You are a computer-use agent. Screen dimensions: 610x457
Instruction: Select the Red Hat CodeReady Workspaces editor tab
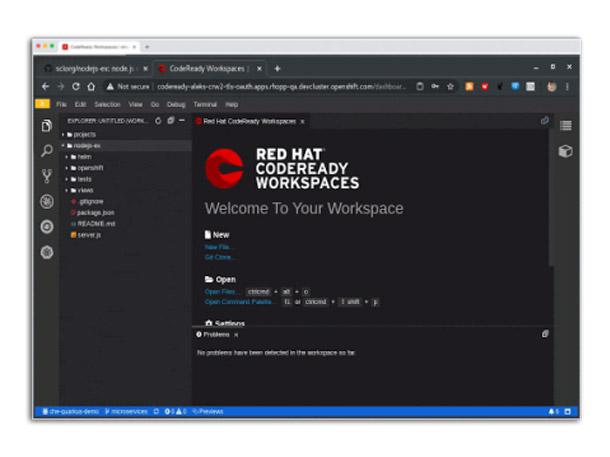pyautogui.click(x=249, y=121)
